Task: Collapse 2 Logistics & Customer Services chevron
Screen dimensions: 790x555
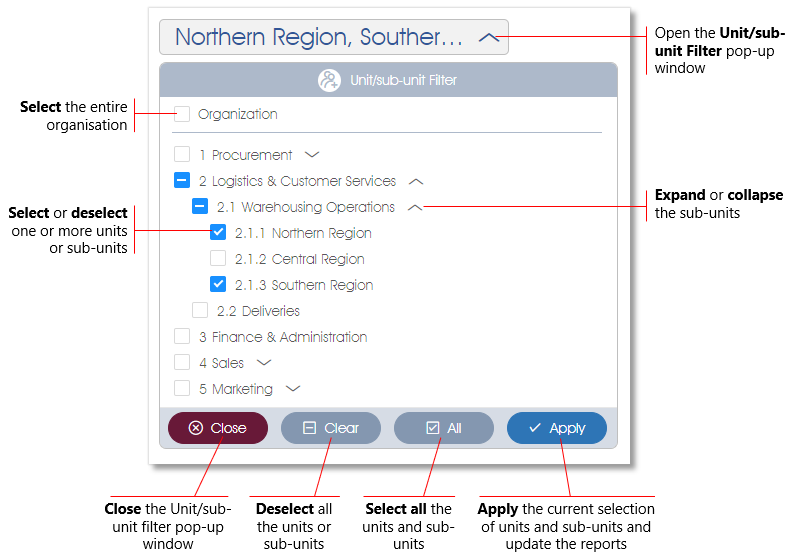Action: tap(416, 181)
